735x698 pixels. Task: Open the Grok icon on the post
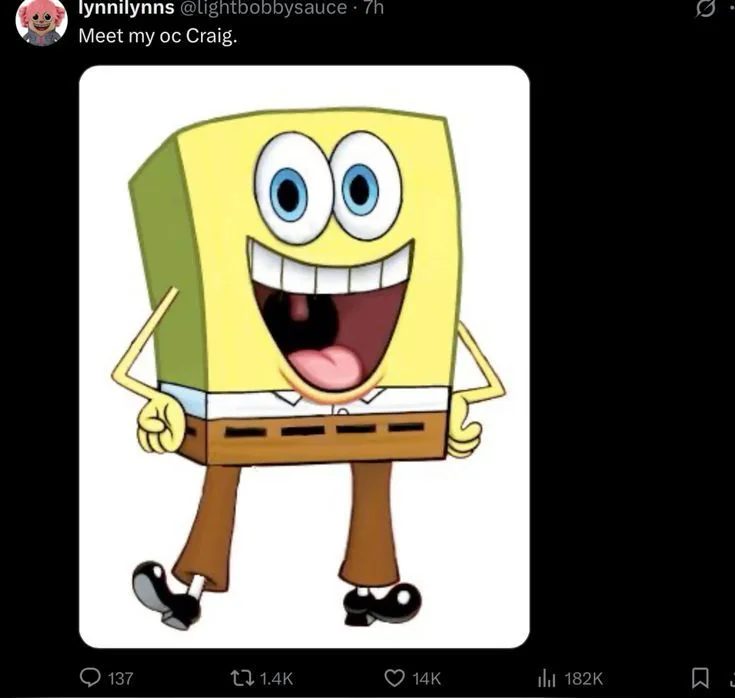(705, 9)
